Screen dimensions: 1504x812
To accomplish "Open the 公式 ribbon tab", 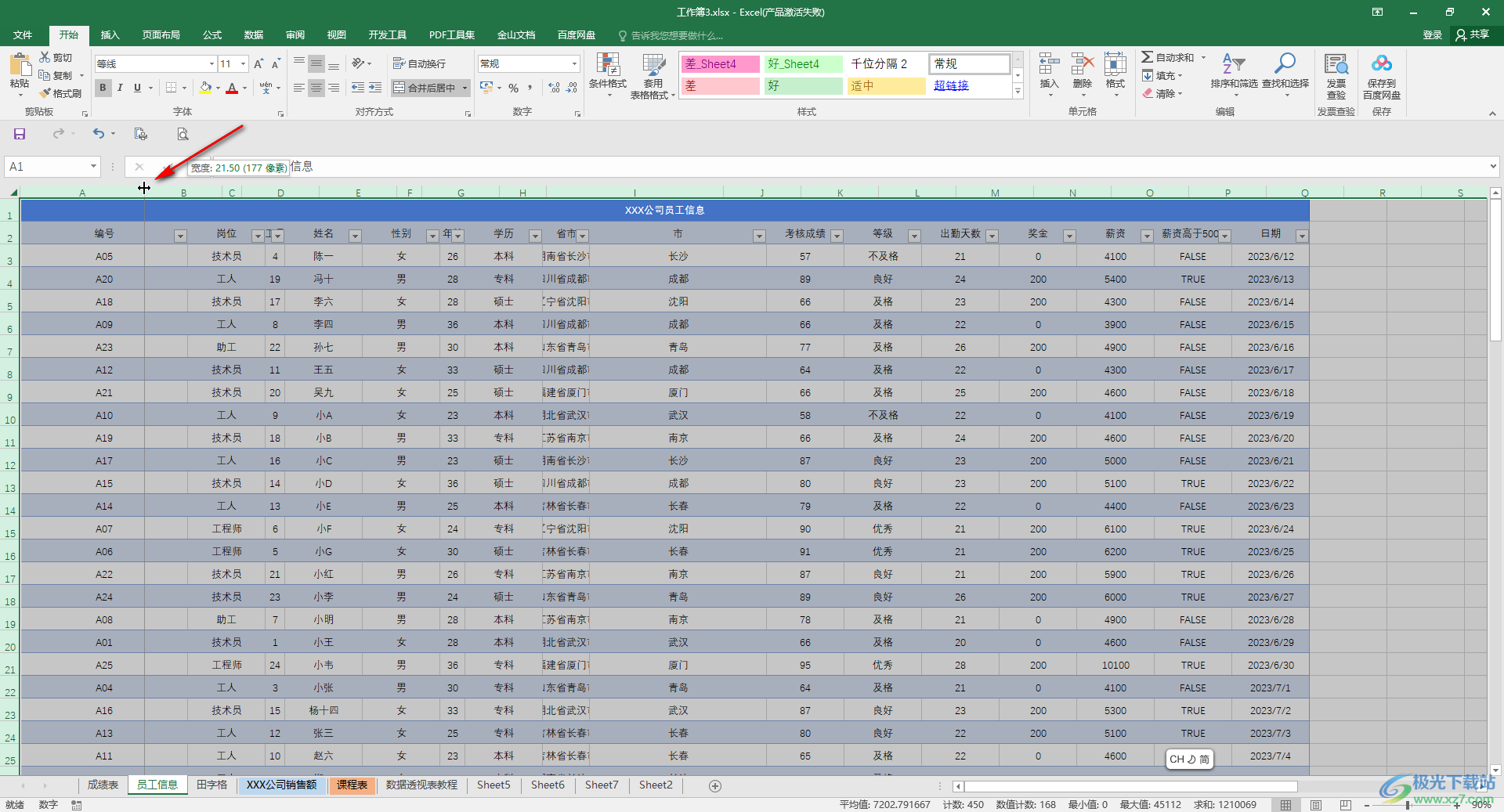I will point(212,35).
